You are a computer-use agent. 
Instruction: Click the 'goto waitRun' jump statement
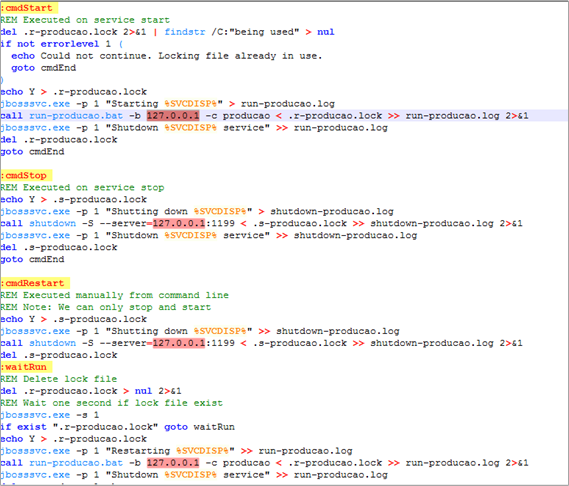[x=200, y=427]
